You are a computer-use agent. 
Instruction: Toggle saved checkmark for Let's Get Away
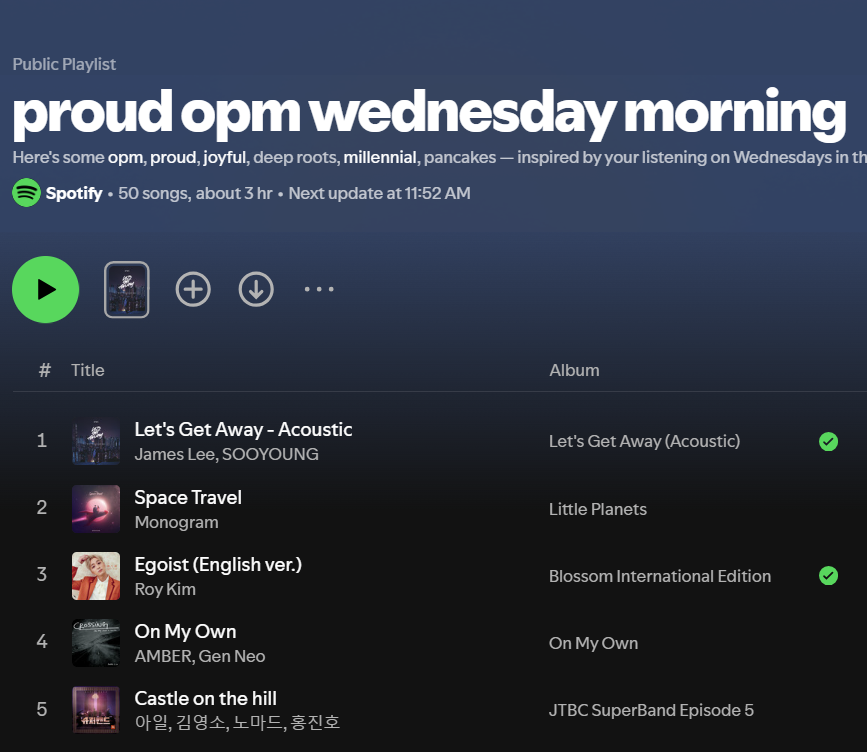click(x=828, y=441)
